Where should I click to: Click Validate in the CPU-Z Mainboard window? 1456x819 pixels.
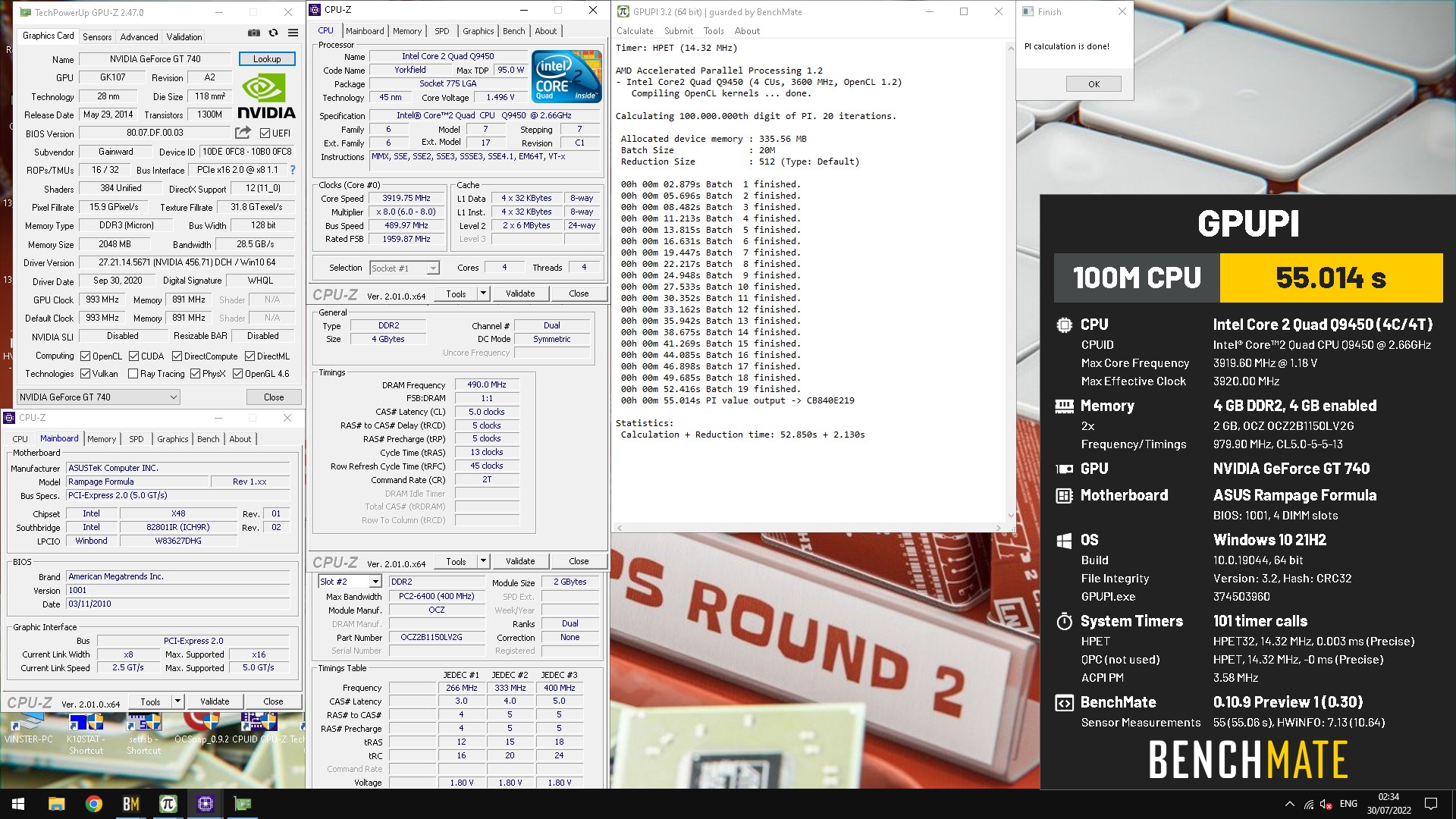tap(215, 701)
